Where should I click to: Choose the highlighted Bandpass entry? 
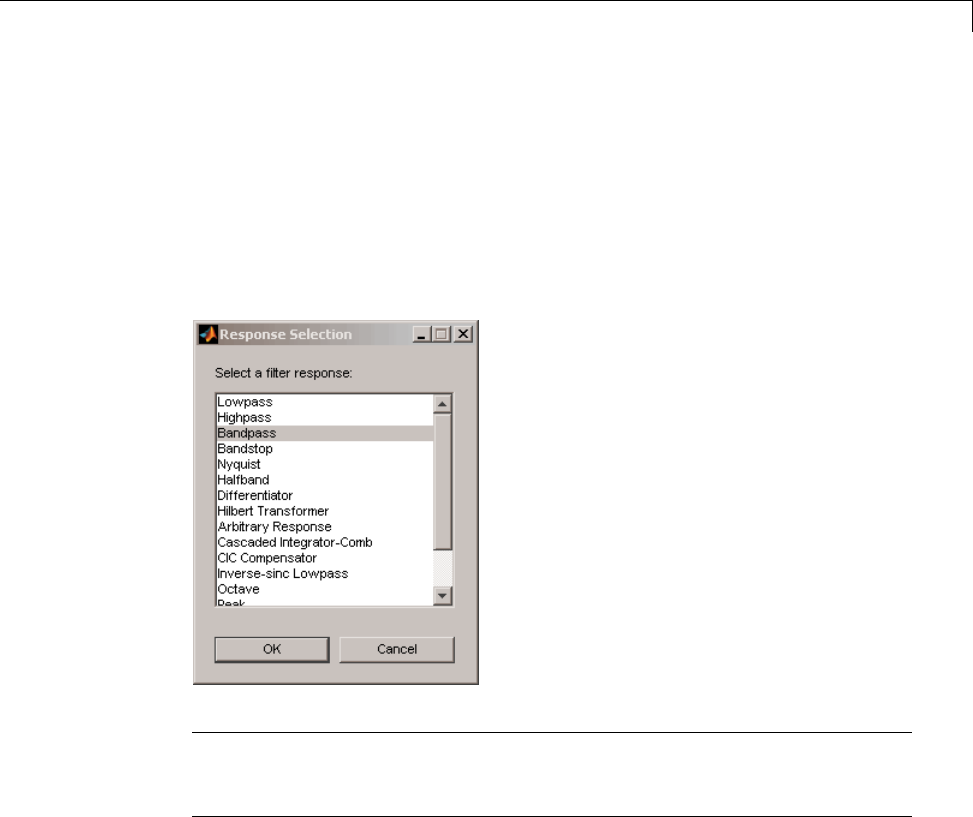click(x=325, y=433)
